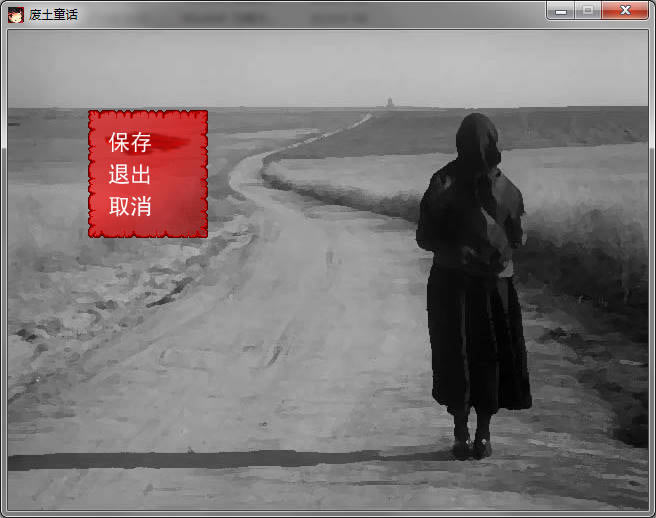Click the figure's long black skirt
The height and width of the screenshot is (518, 656).
[x=479, y=339]
